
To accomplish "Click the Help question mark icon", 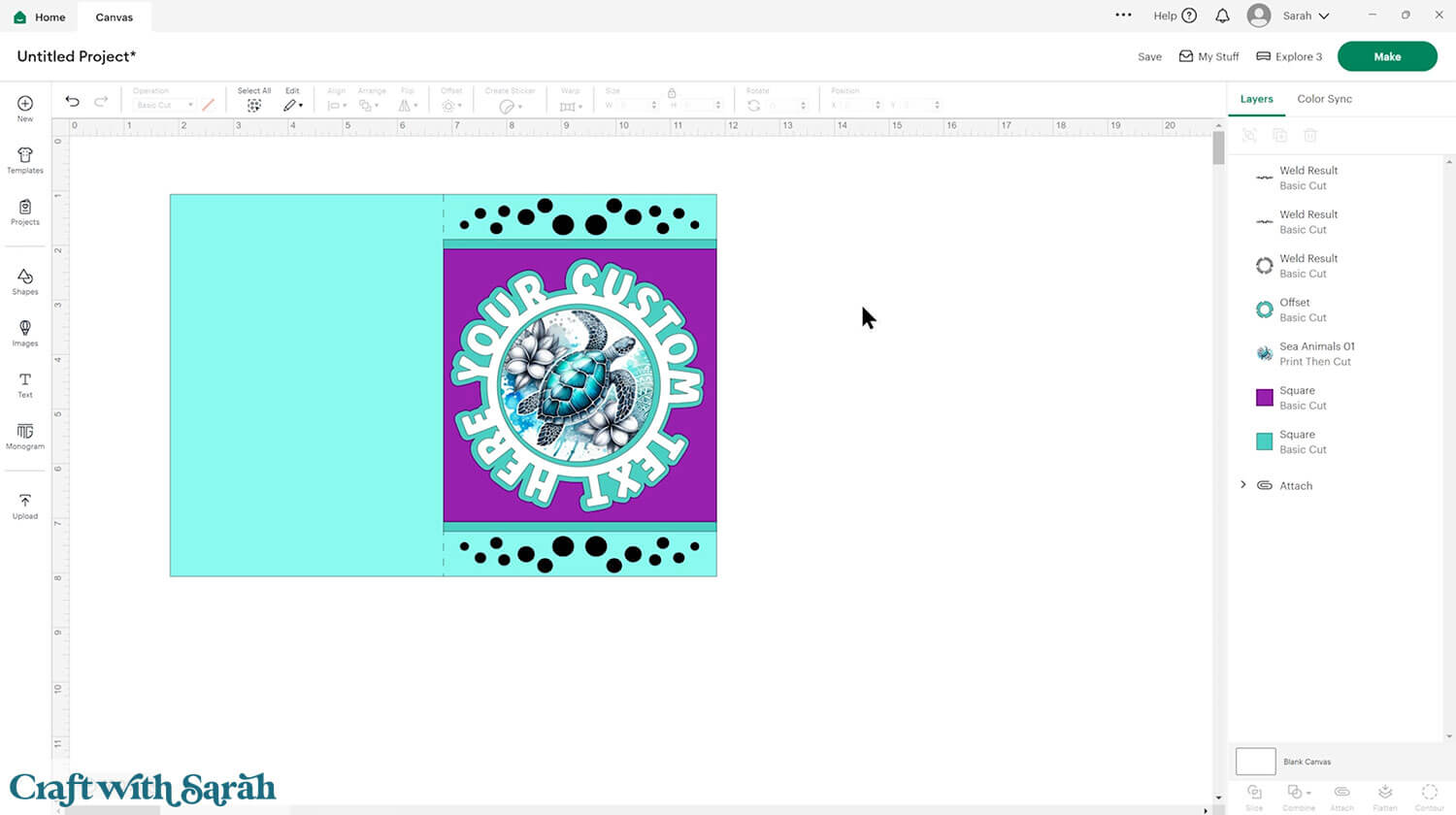I will pos(1189,16).
